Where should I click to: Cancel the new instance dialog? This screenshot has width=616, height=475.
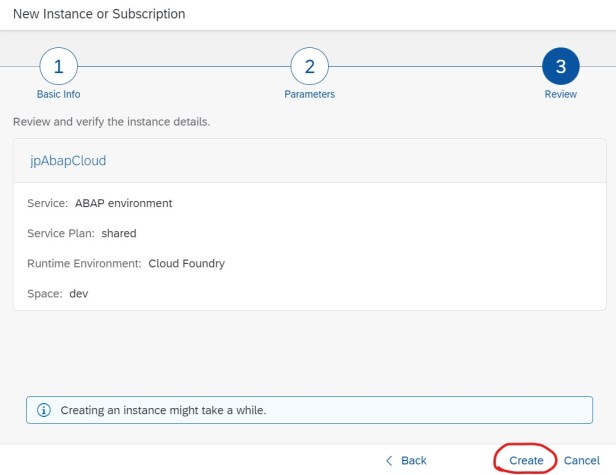click(x=581, y=460)
